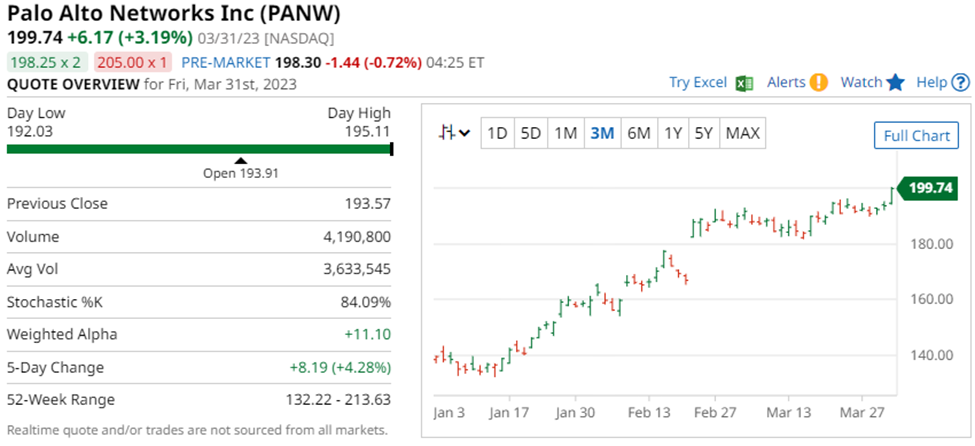Viewport: 975px width, 446px height.
Task: Click the Try Excel link
Action: (x=698, y=83)
